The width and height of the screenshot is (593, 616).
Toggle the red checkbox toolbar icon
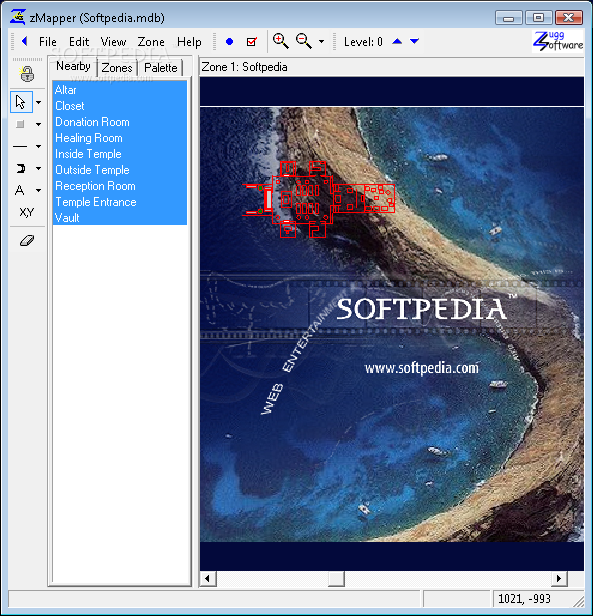point(252,42)
